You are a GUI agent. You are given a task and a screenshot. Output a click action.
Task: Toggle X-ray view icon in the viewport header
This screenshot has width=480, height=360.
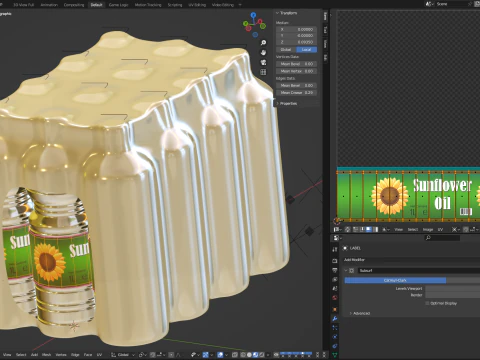point(234,355)
